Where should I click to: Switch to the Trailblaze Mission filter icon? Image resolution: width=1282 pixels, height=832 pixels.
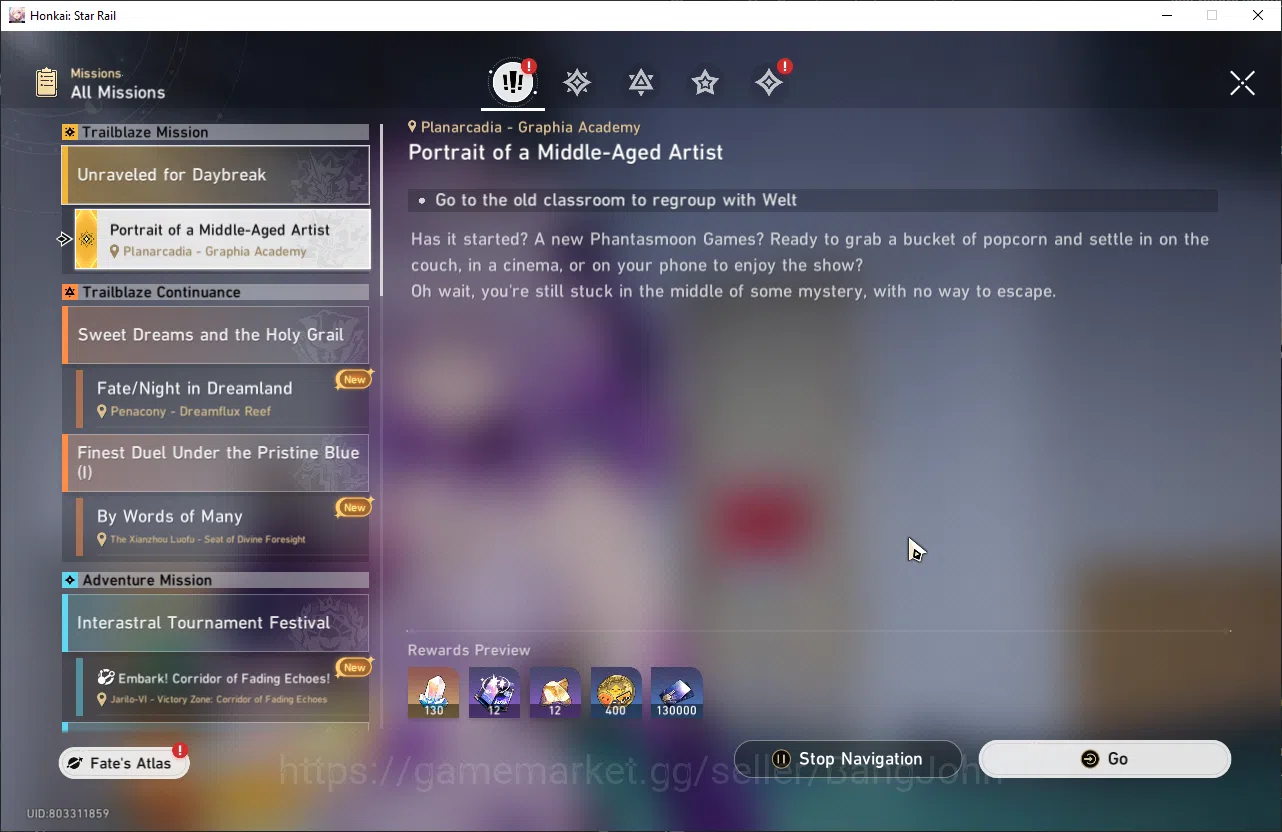coord(577,83)
